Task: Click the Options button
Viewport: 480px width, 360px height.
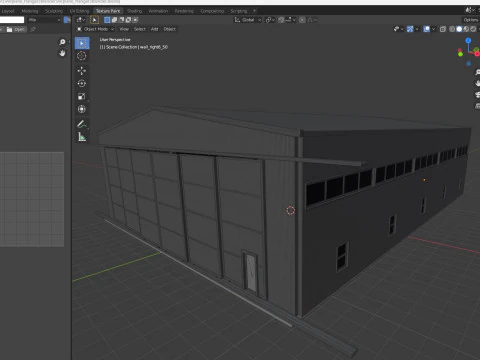Action: coord(471,20)
